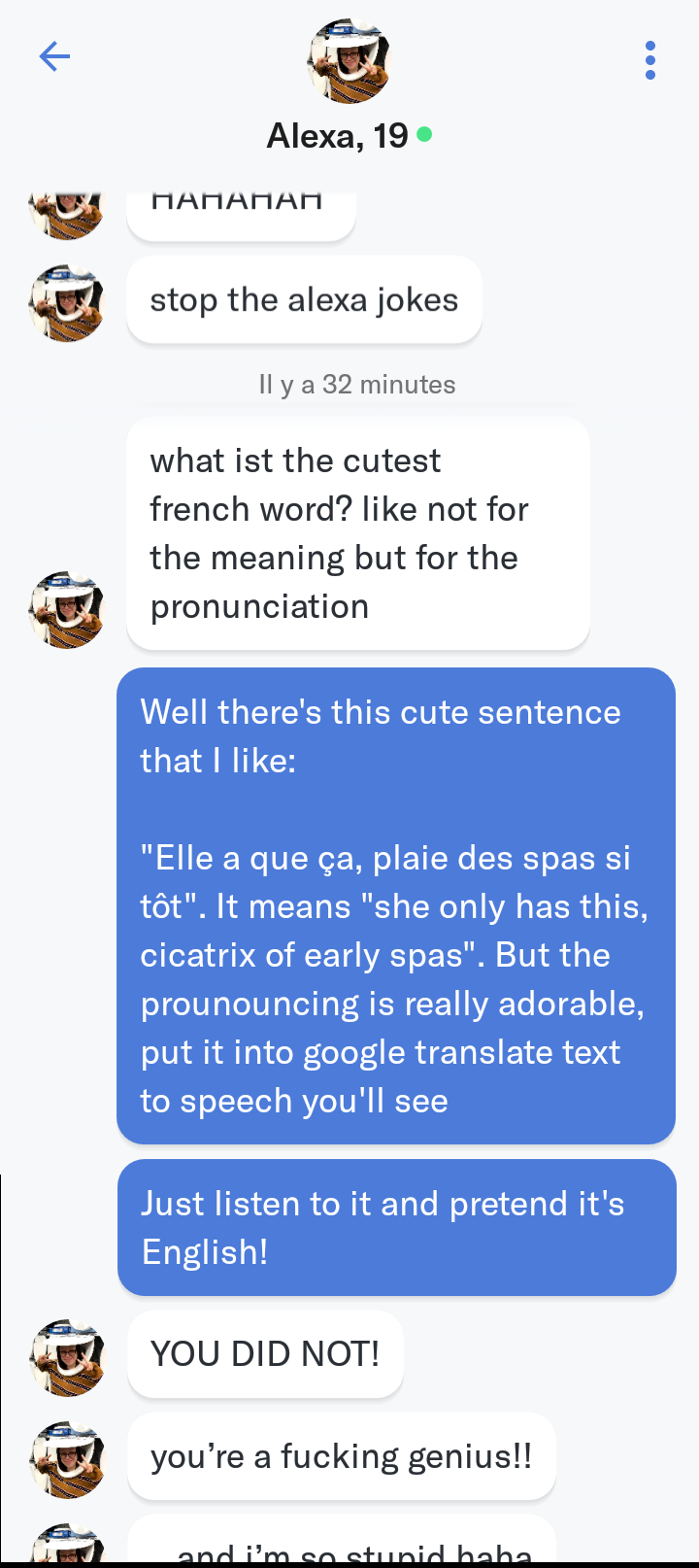Tap the "you're a fucking genius!!" message
699x1568 pixels.
click(x=341, y=1456)
